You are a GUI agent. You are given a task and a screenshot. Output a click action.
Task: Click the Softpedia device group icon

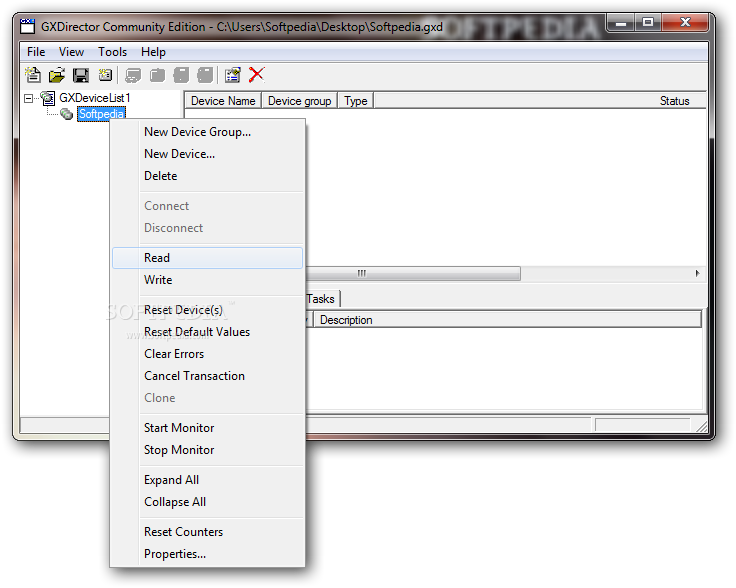tap(67, 114)
